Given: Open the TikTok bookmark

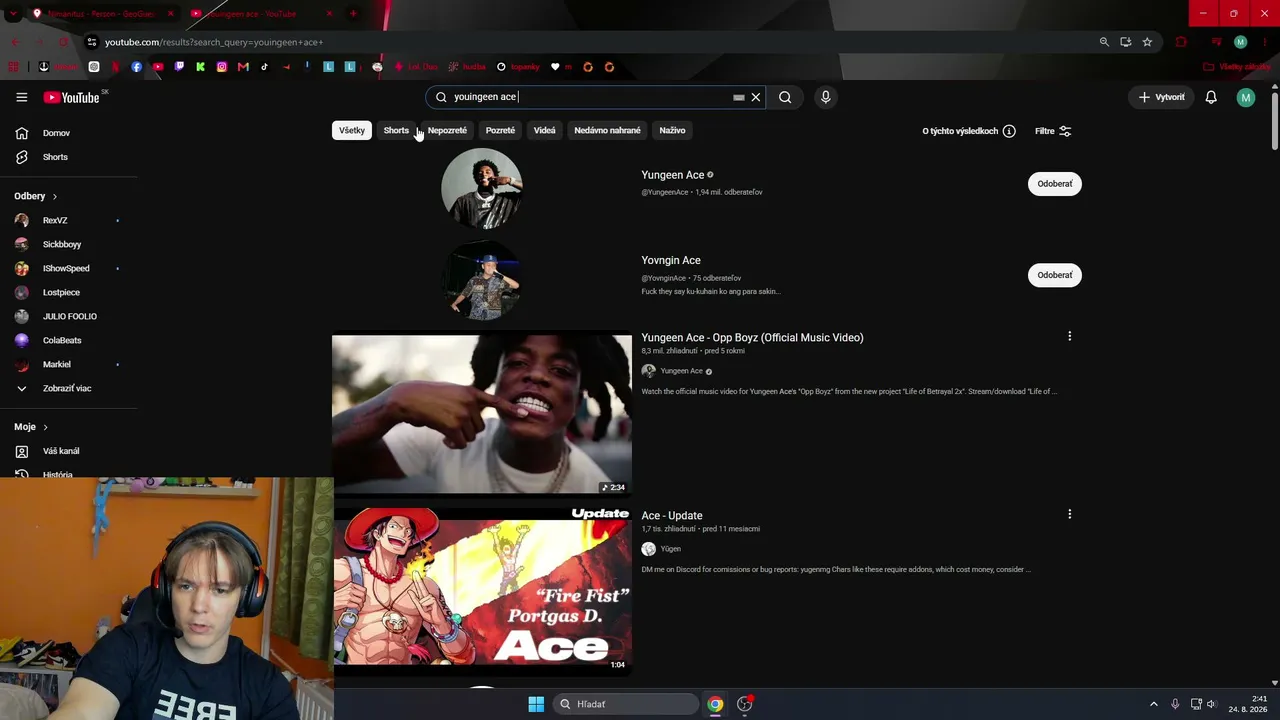Looking at the screenshot, I should (265, 67).
